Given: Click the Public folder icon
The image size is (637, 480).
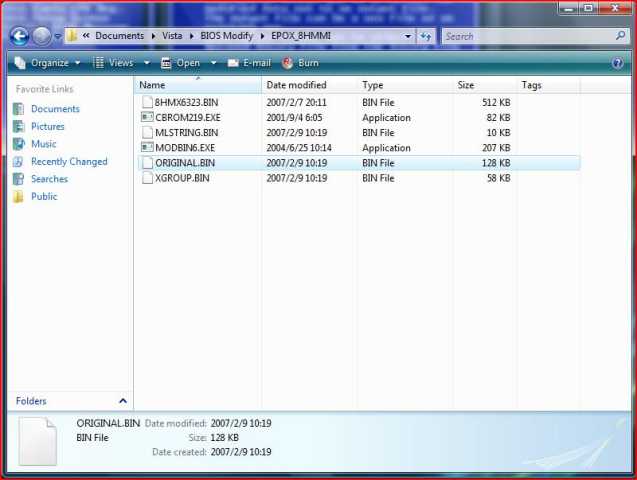Looking at the screenshot, I should (x=18, y=197).
